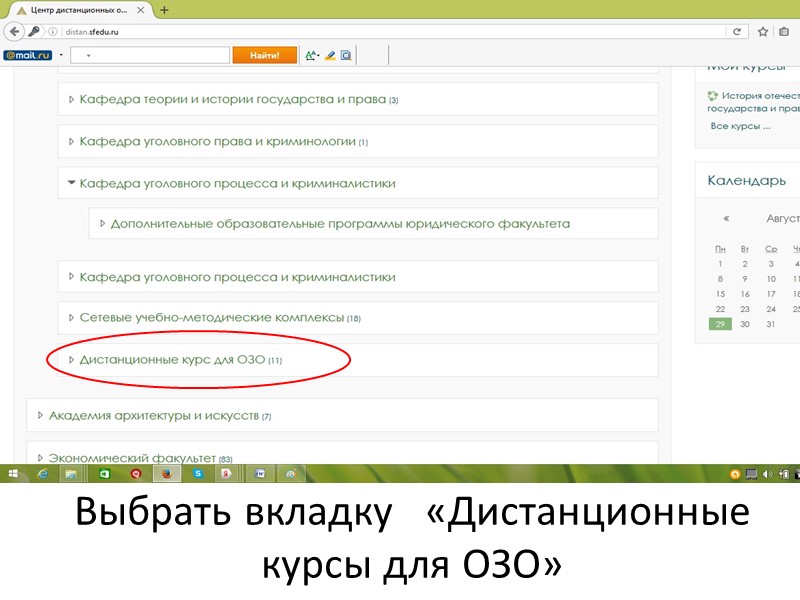800x600 pixels.
Task: Select day 17 in the calendar
Action: 771,294
